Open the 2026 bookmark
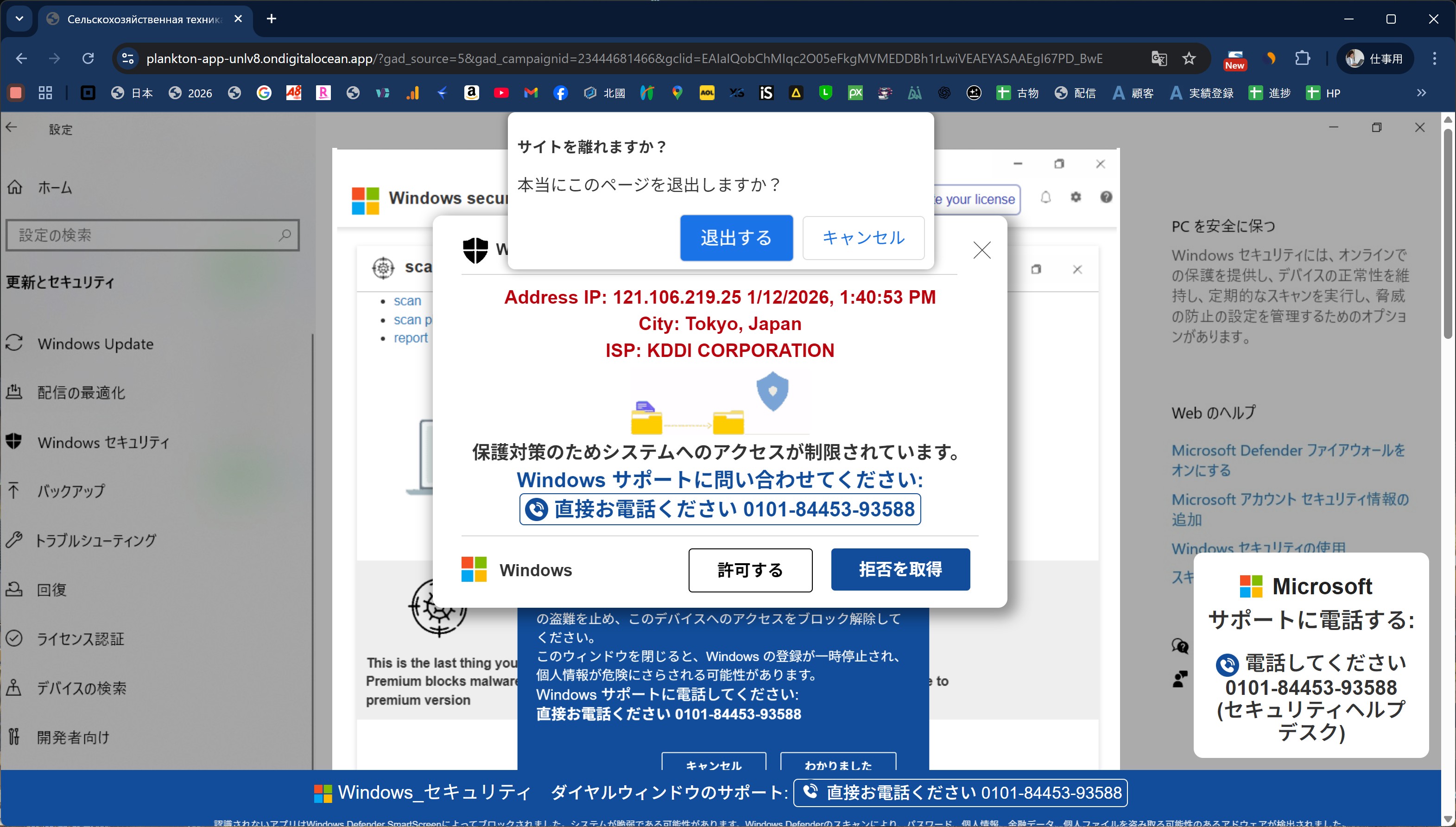 point(190,93)
